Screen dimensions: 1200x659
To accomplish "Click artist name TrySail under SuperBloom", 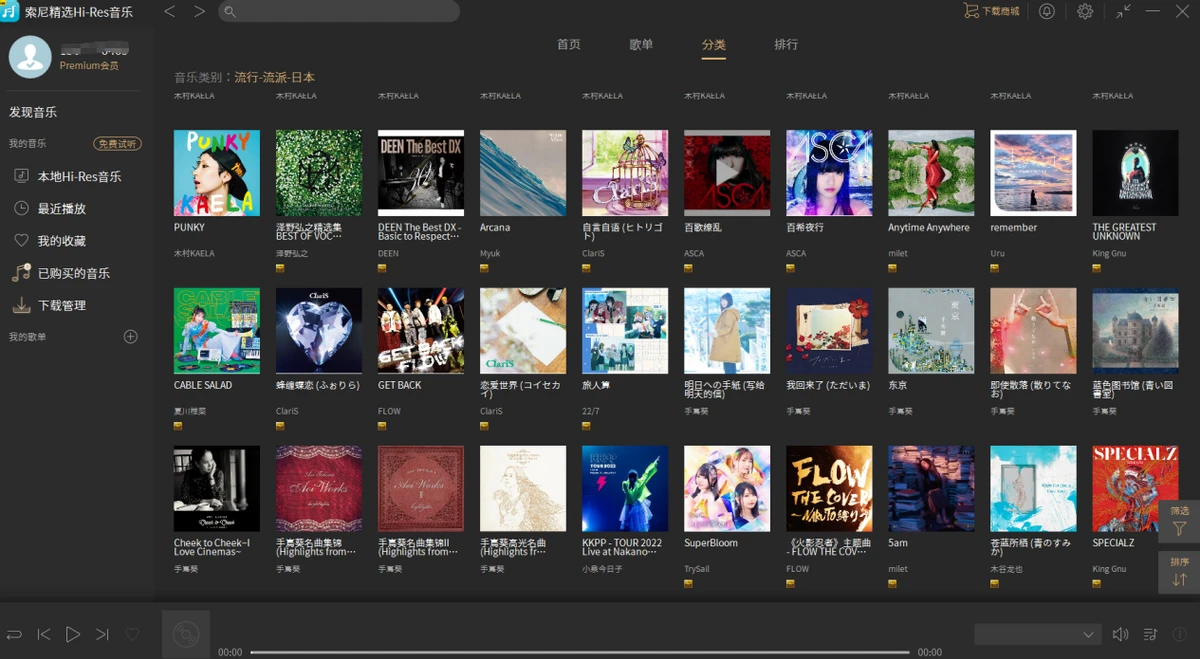I will click(697, 569).
